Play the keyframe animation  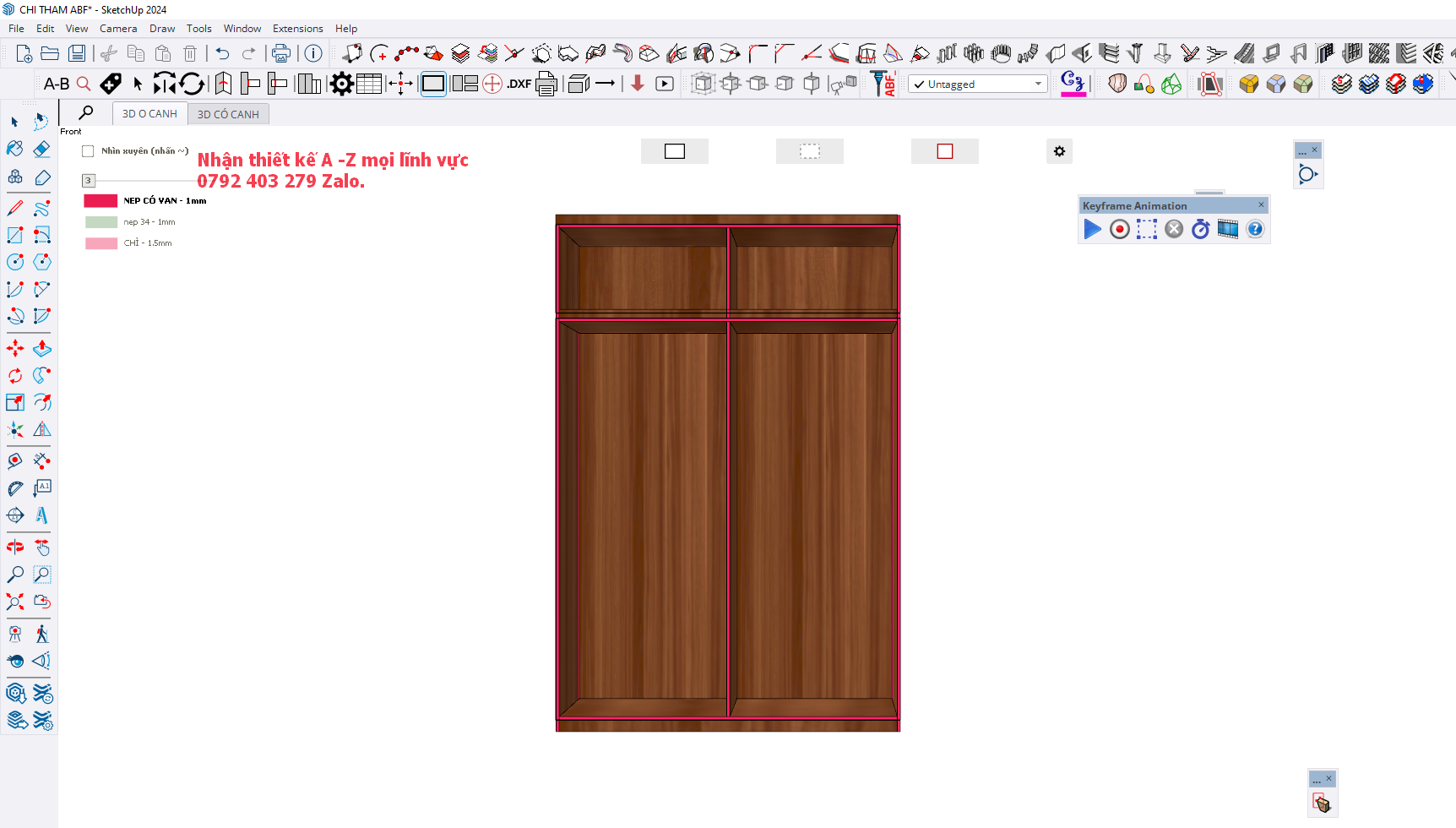coord(1092,229)
